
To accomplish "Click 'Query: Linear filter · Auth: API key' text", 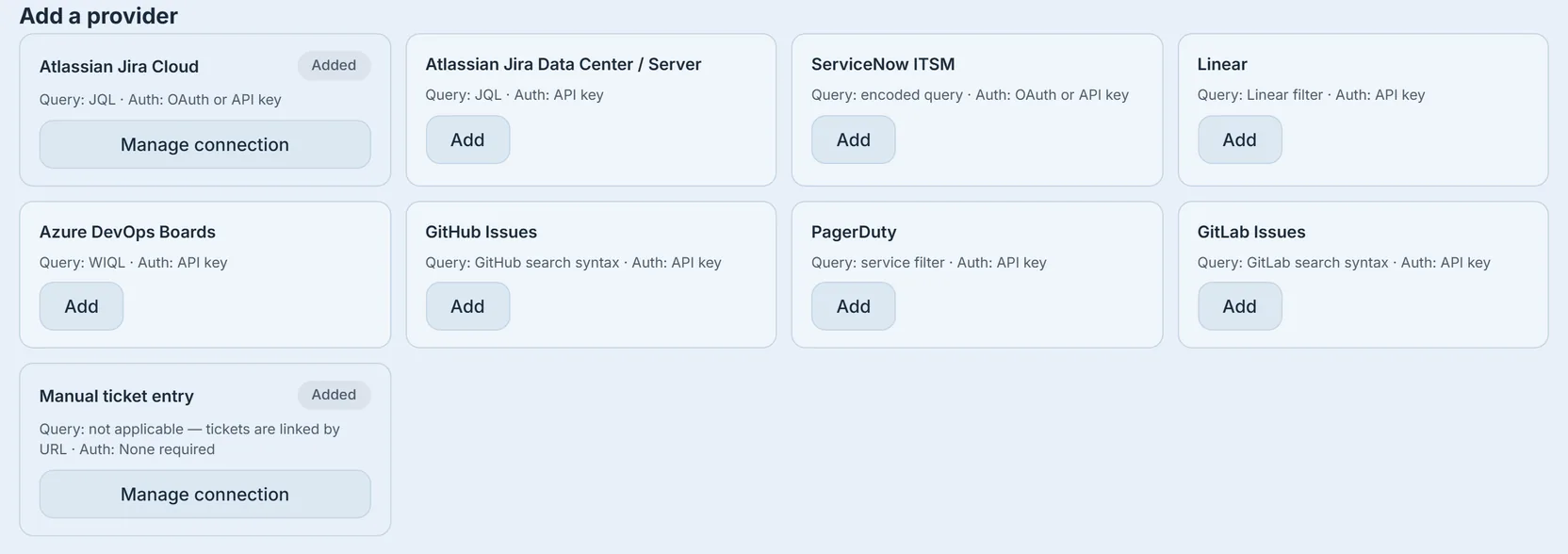I will (1311, 95).
